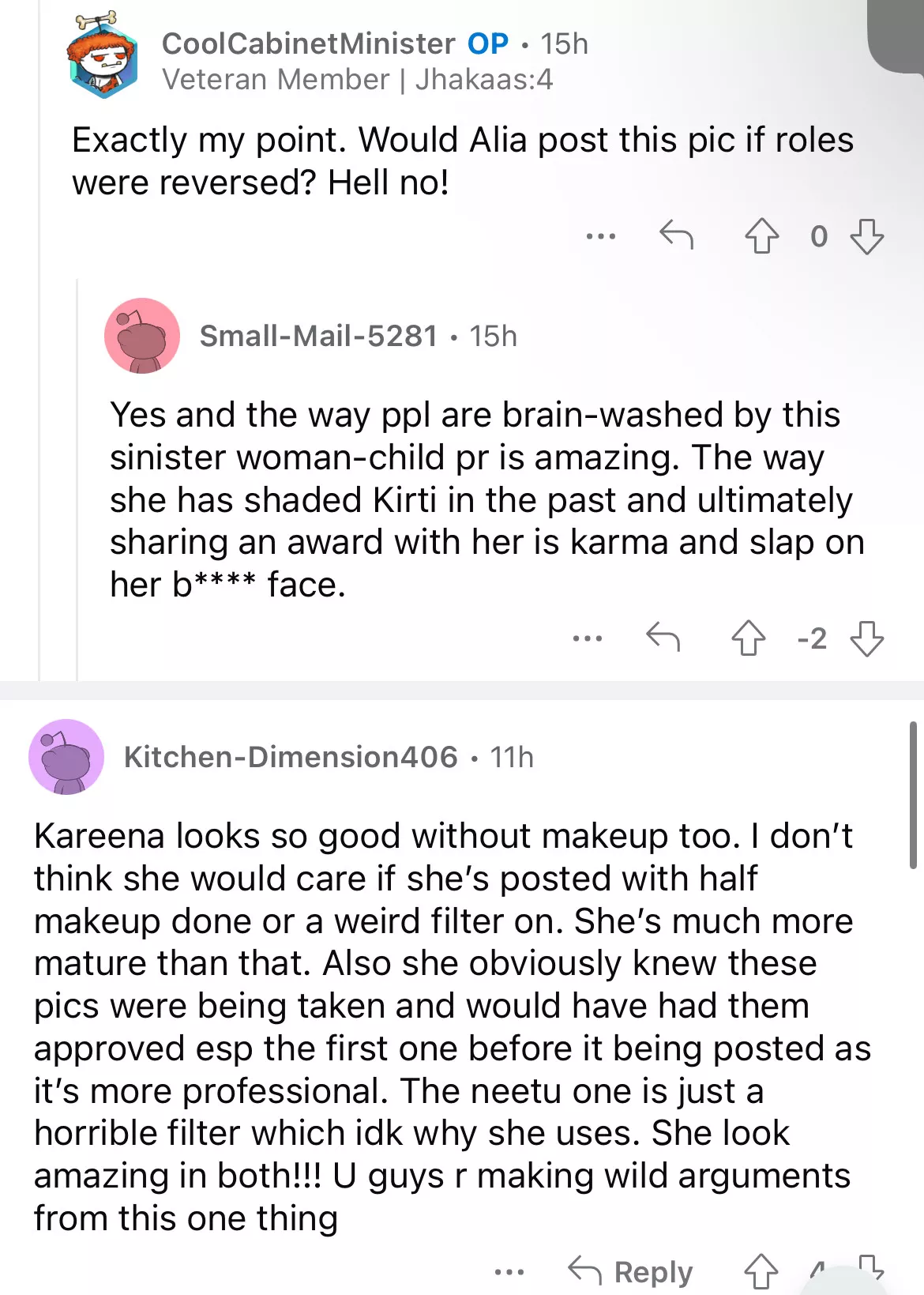Visit Small-Mail-5281 username link
This screenshot has height=1295, width=924.
318,336
